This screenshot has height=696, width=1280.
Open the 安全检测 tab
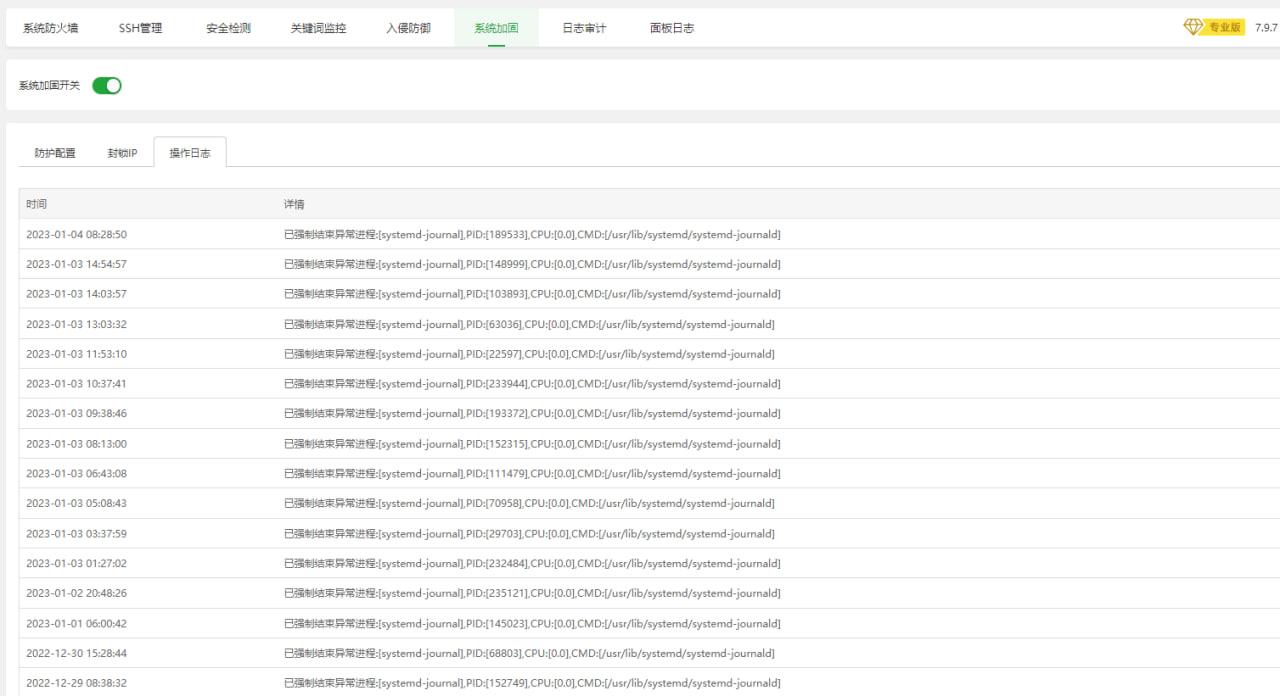pos(228,28)
